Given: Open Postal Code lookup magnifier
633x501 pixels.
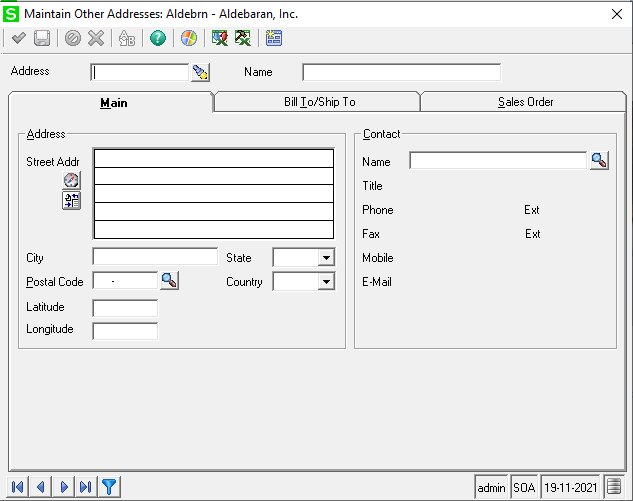Looking at the screenshot, I should (x=170, y=281).
